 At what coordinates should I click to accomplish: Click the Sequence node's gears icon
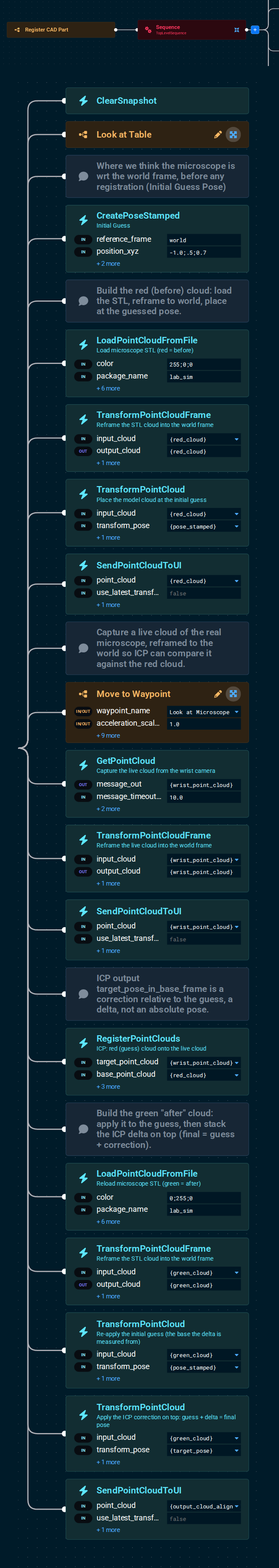tap(148, 29)
